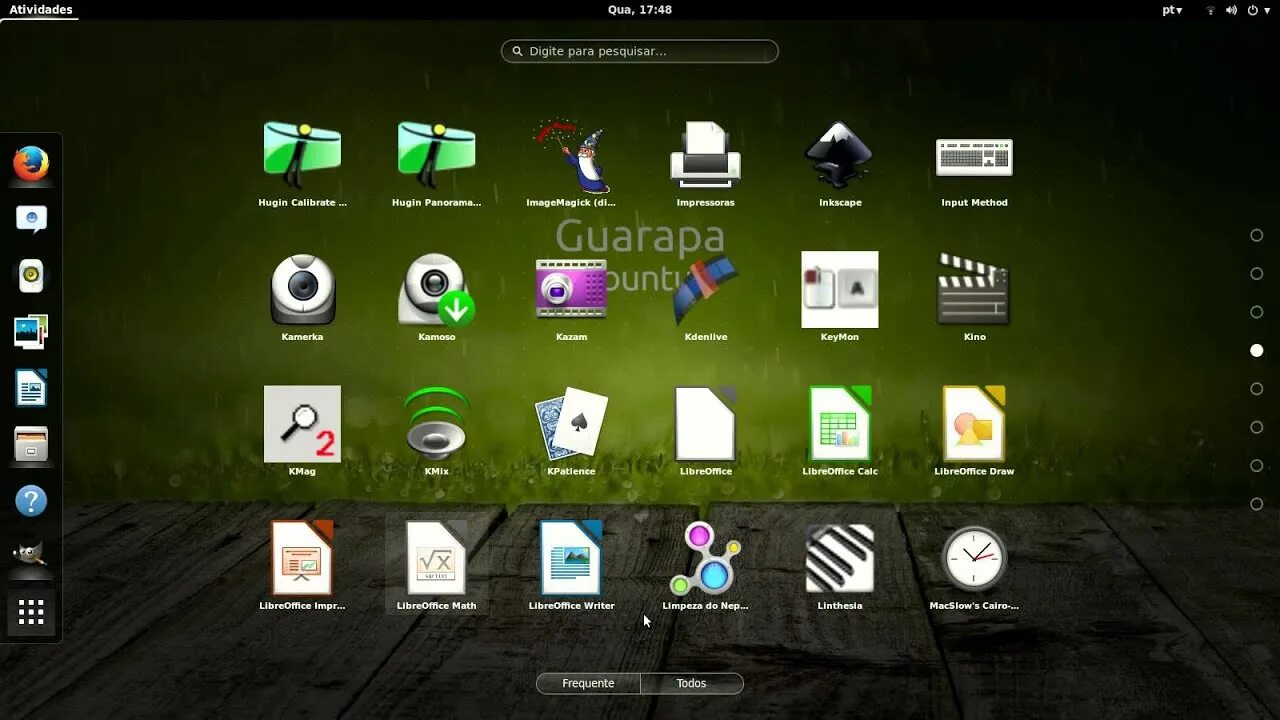The image size is (1280, 720).
Task: Launch KMag magnifier app
Action: click(302, 433)
